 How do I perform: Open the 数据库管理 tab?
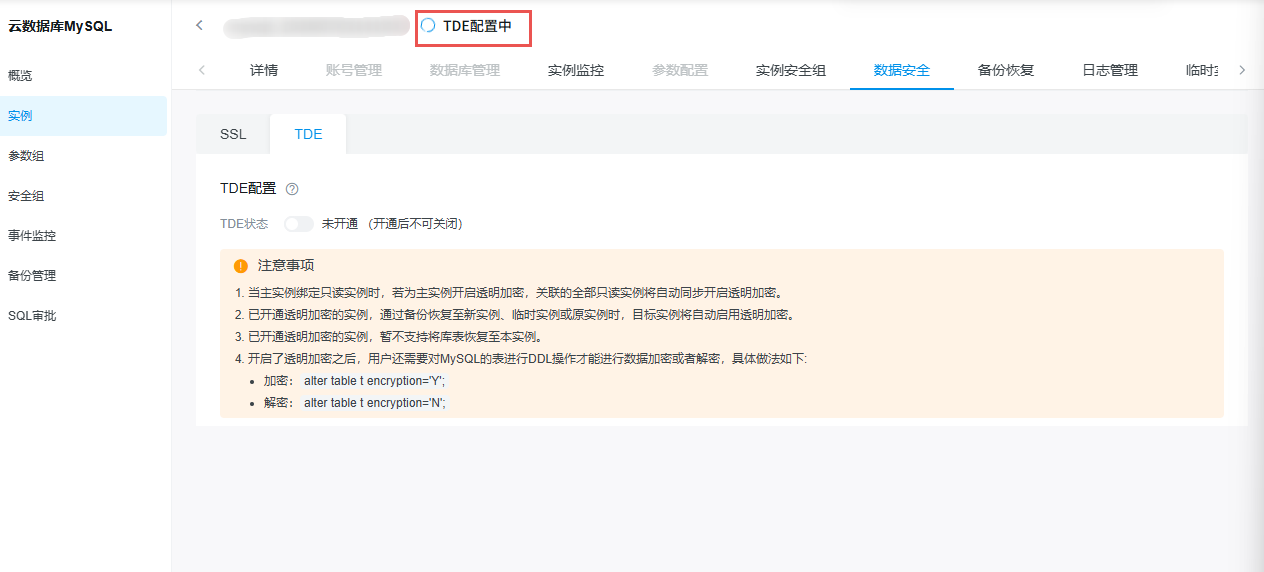click(465, 70)
